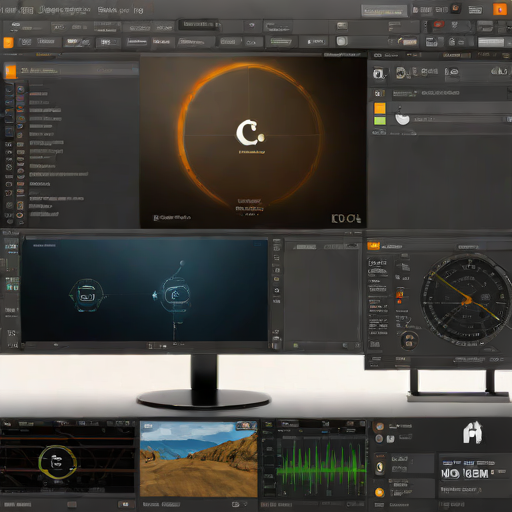Screen dimensions: 512x512
Task: Click the light gray field at top right
Action: [x=384, y=11]
